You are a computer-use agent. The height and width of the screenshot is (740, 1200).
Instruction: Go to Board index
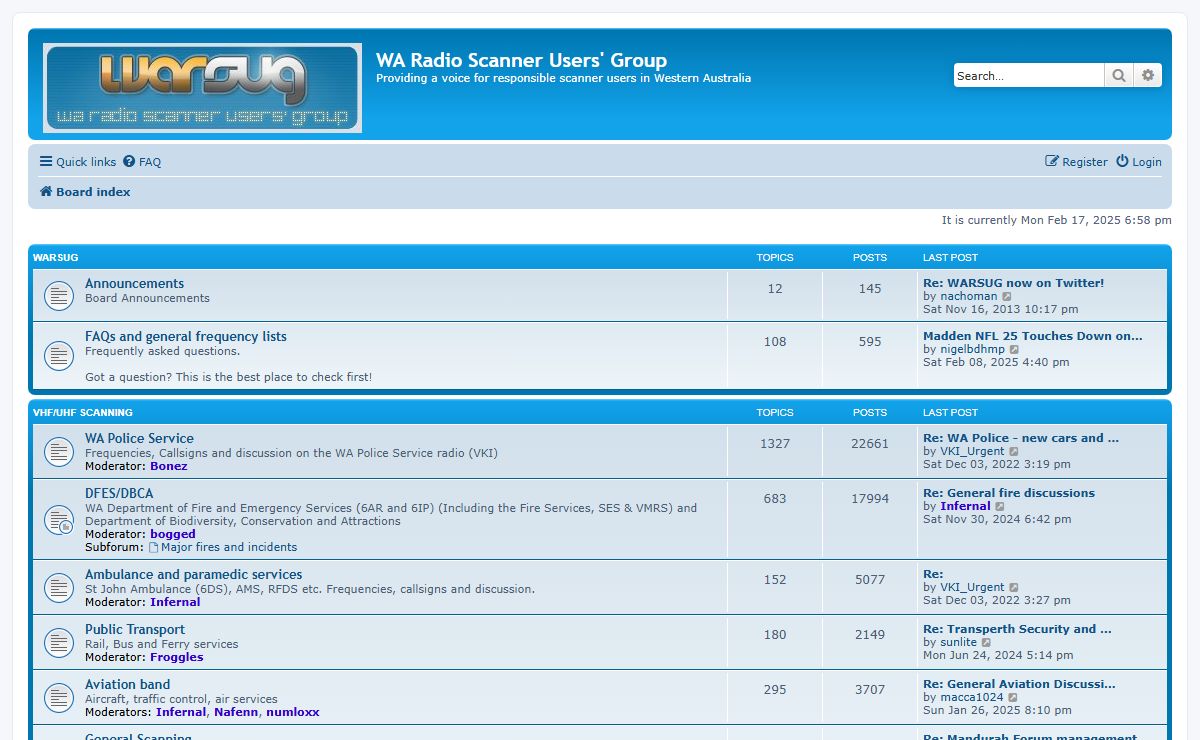click(x=85, y=192)
